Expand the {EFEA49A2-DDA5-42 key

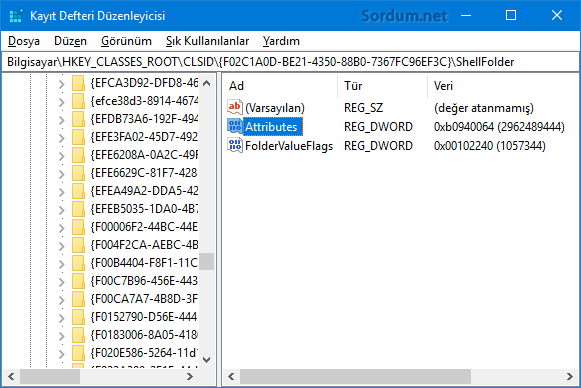(62, 192)
